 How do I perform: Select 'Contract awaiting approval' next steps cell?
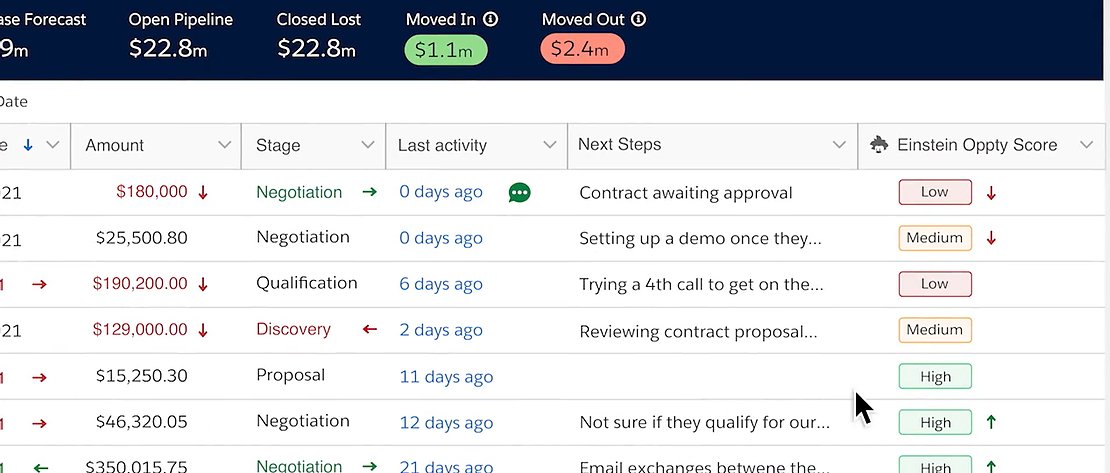(686, 193)
